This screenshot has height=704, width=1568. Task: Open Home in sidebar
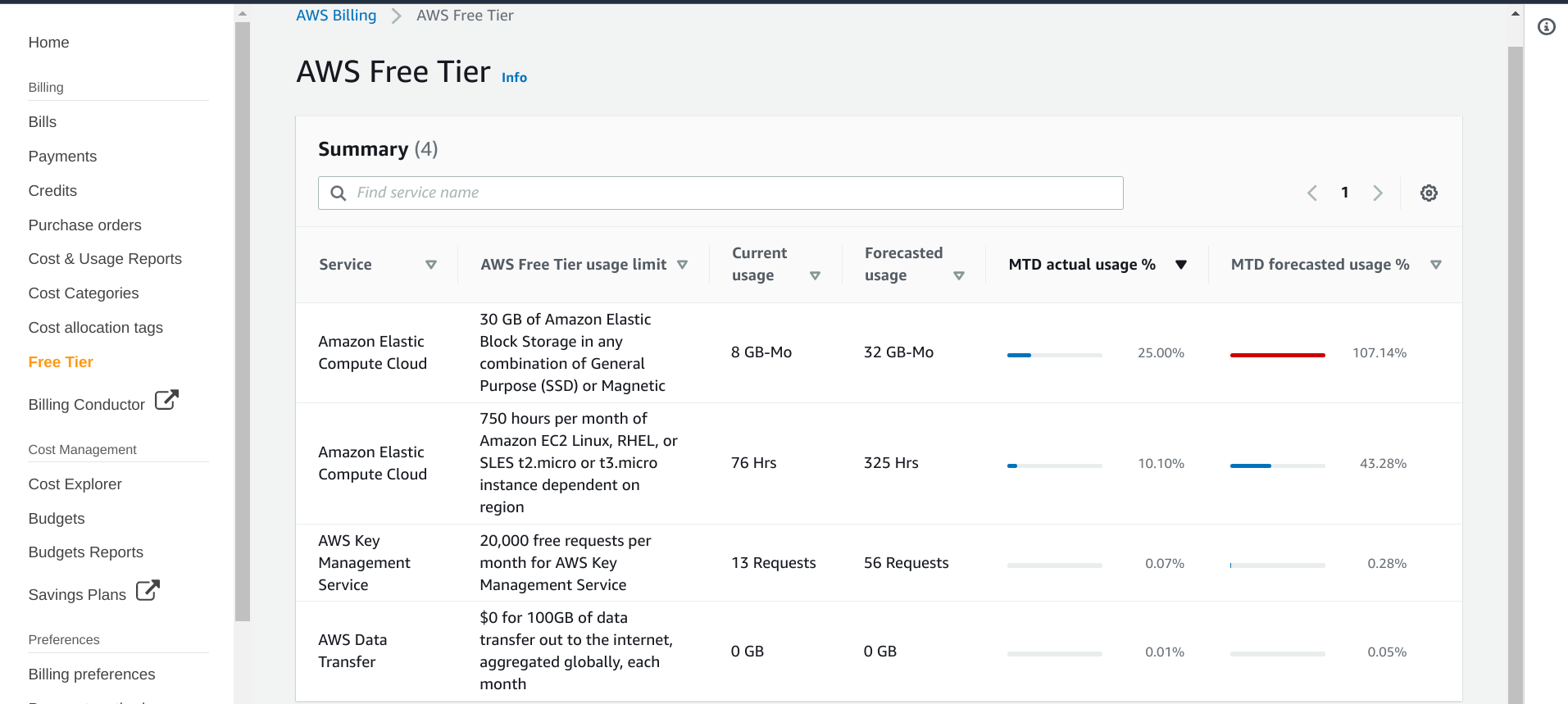coord(48,43)
